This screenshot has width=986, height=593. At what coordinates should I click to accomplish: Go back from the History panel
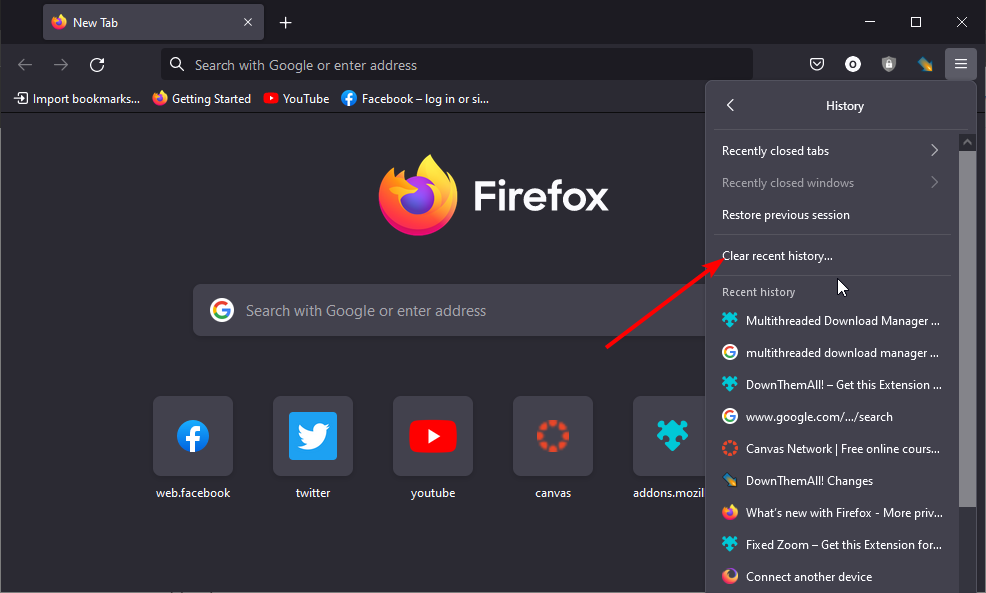731,105
